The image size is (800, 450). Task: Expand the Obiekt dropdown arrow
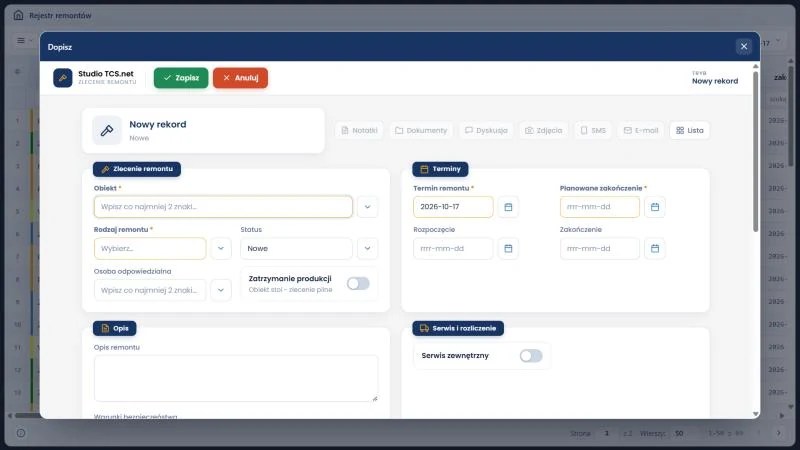pyautogui.click(x=367, y=207)
